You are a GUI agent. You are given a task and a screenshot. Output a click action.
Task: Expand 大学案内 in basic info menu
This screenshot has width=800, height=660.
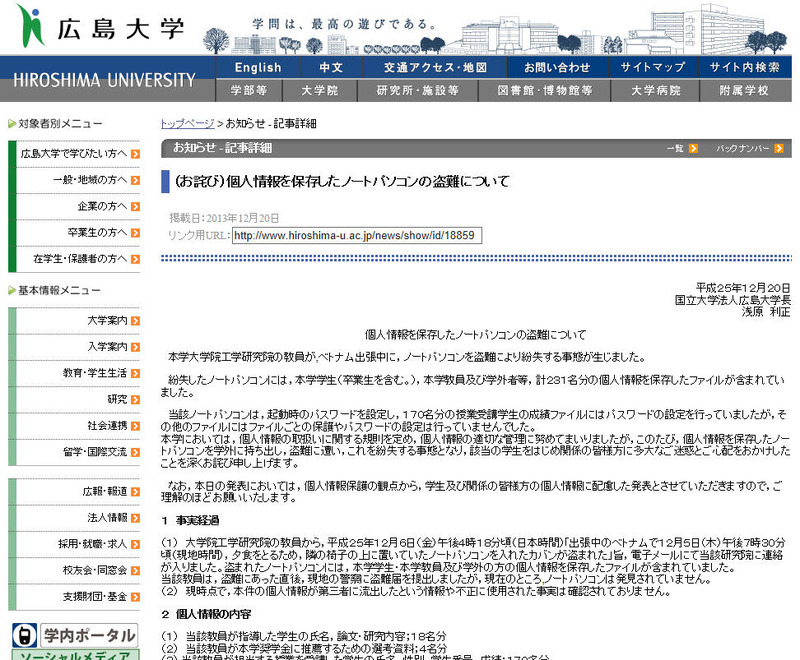click(75, 321)
